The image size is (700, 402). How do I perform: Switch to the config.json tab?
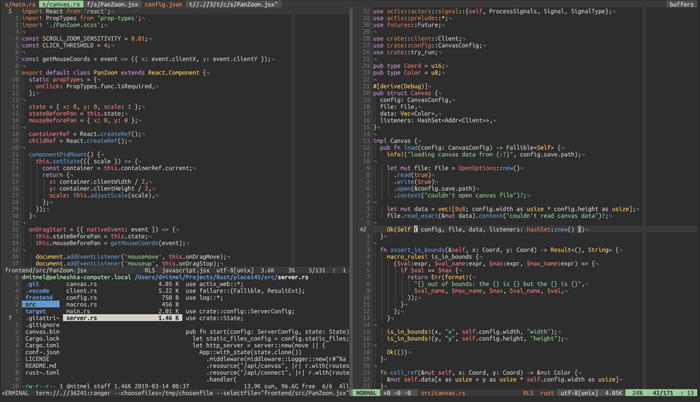tap(163, 4)
